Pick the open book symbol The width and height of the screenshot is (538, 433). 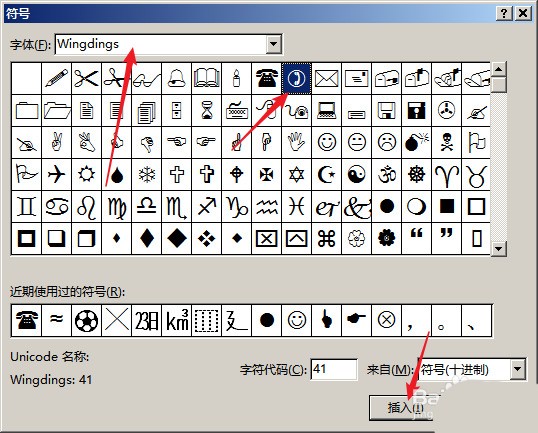click(x=207, y=79)
